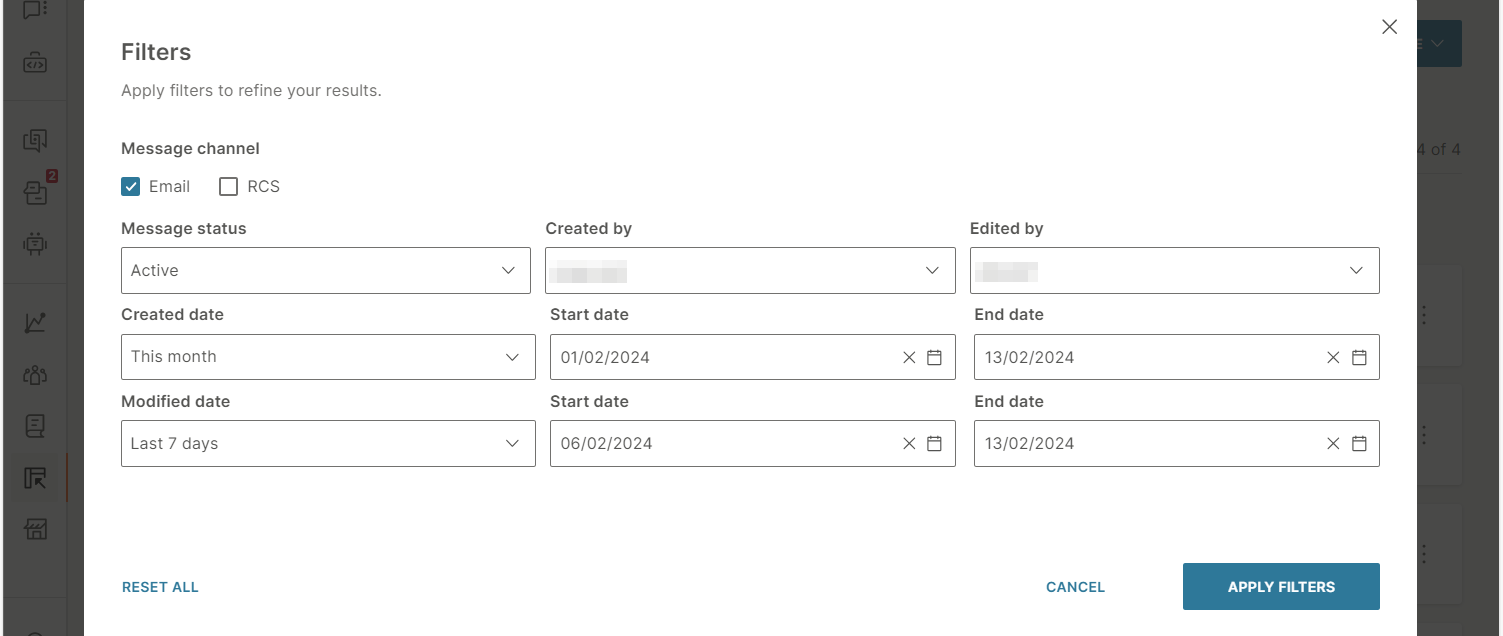Open the Edited by dropdown
The height and width of the screenshot is (636, 1503).
[x=1174, y=271]
